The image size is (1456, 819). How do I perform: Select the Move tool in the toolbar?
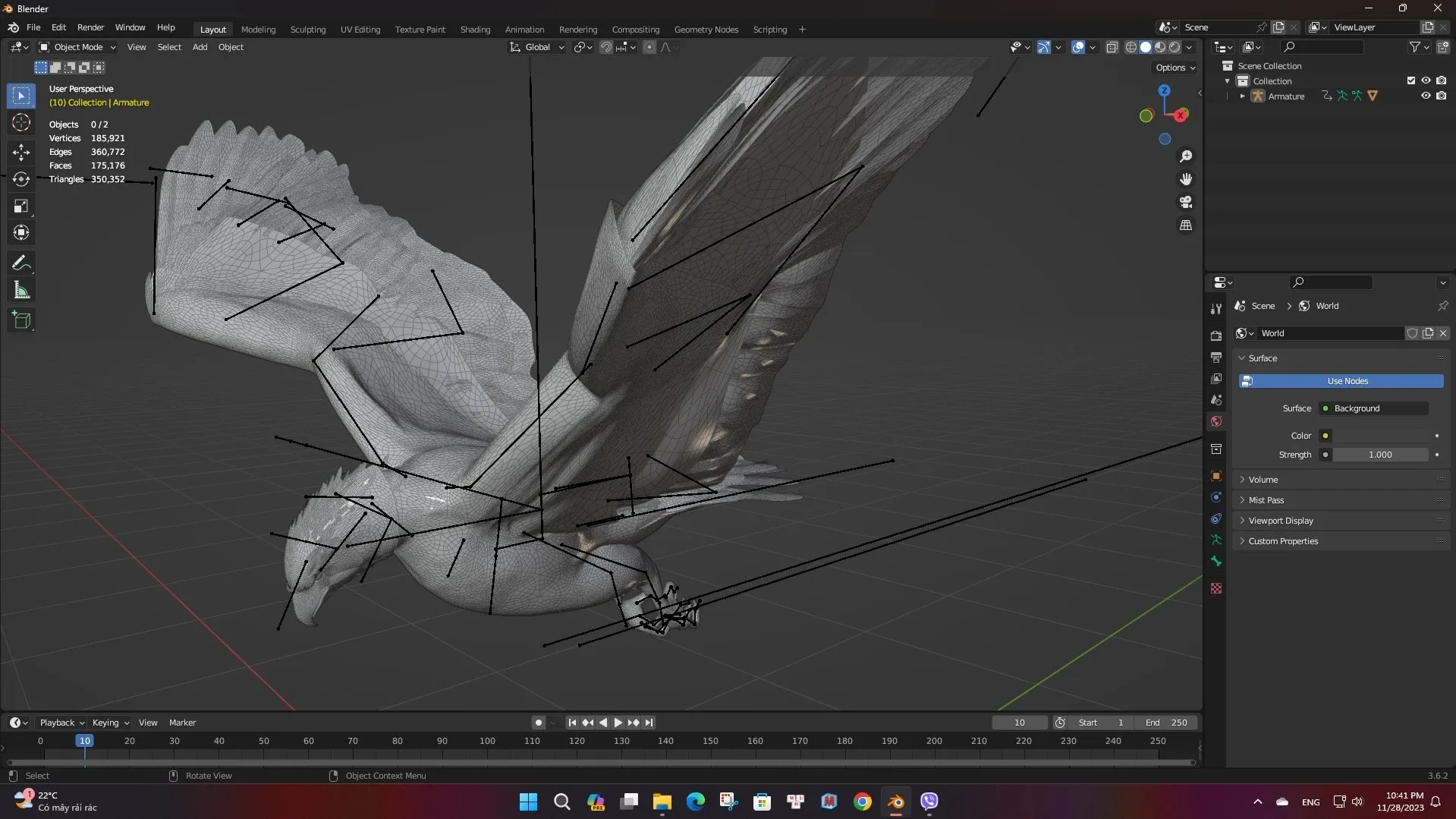[x=20, y=152]
